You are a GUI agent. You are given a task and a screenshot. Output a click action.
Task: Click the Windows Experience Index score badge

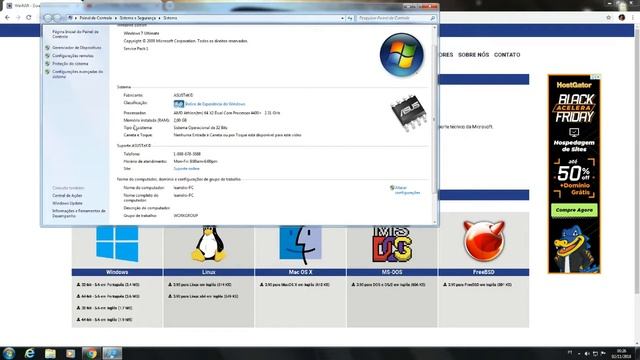pos(178,104)
